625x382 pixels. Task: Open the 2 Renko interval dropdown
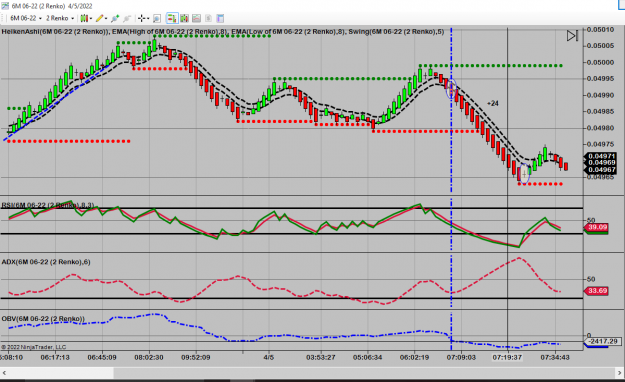coord(60,18)
